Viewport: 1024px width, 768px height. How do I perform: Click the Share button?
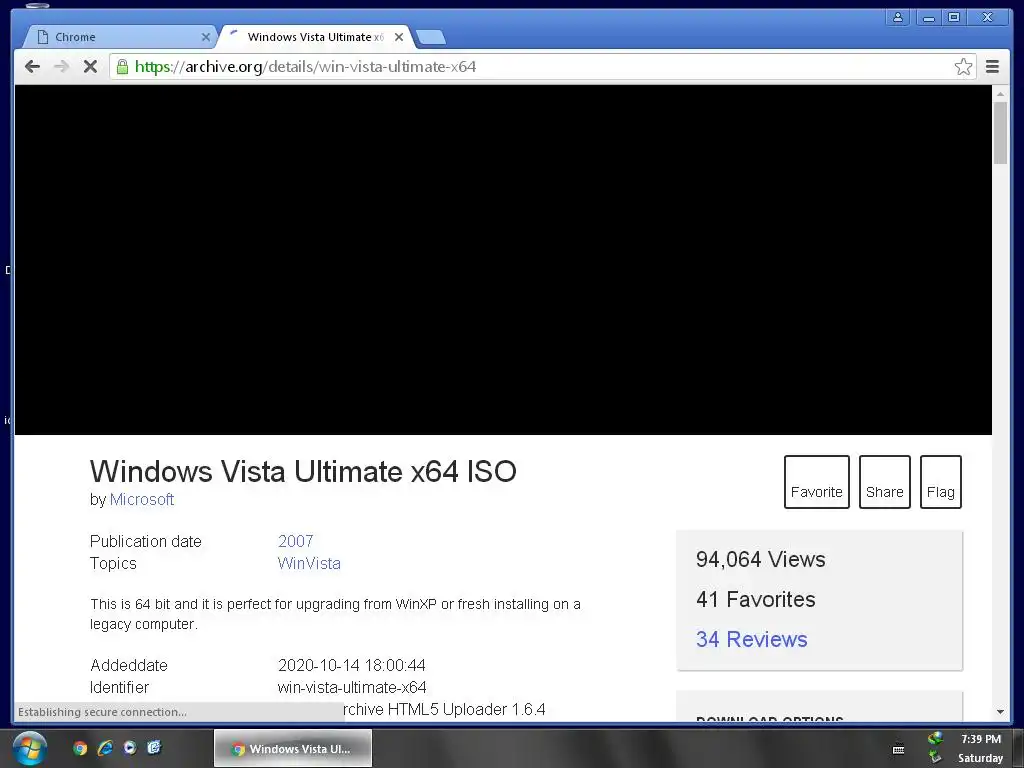pyautogui.click(x=884, y=482)
